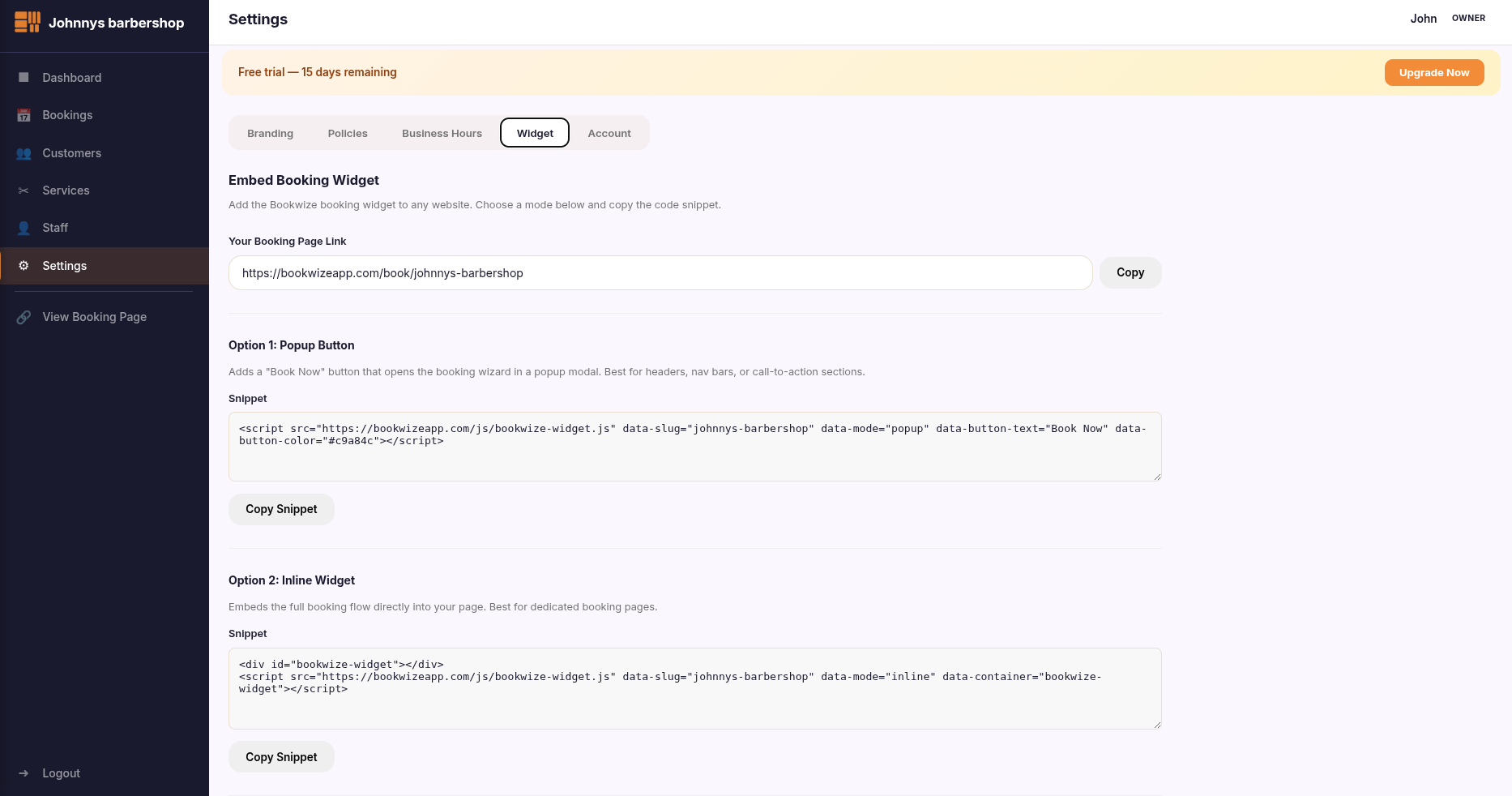The image size is (1512, 796).
Task: Open the Customers section
Action: click(105, 153)
